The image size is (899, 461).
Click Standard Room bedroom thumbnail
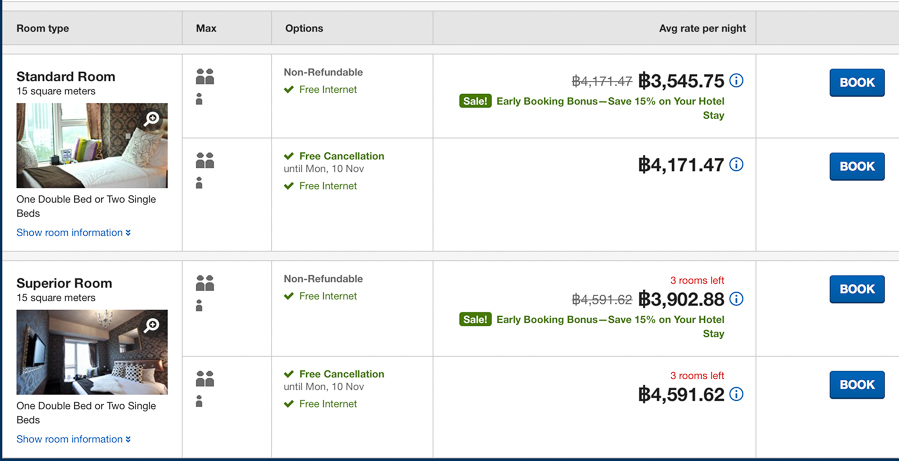[x=92, y=146]
